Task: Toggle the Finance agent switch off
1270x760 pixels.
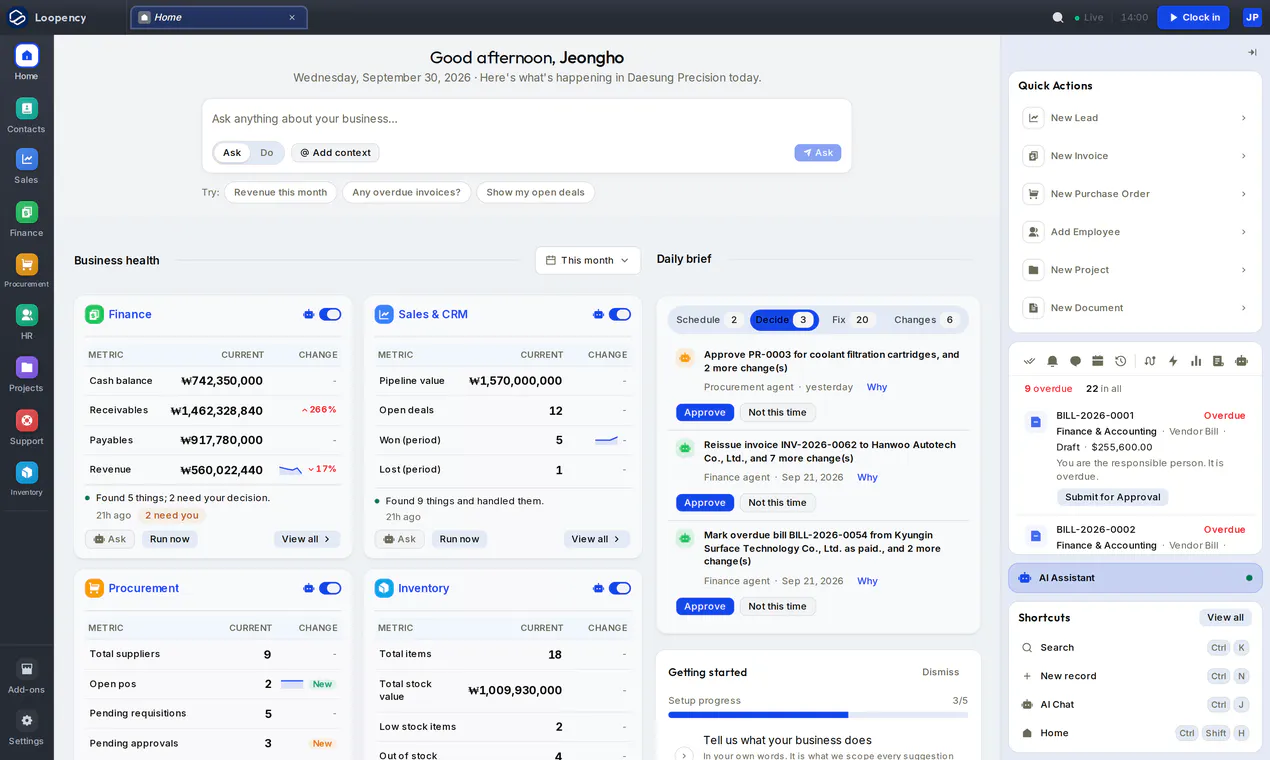Action: [330, 314]
